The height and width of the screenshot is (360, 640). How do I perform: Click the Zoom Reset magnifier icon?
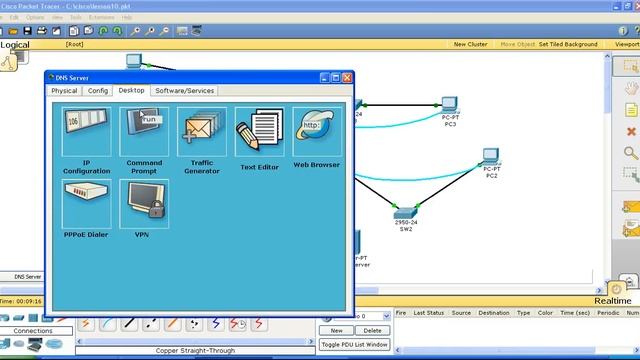(x=150, y=31)
